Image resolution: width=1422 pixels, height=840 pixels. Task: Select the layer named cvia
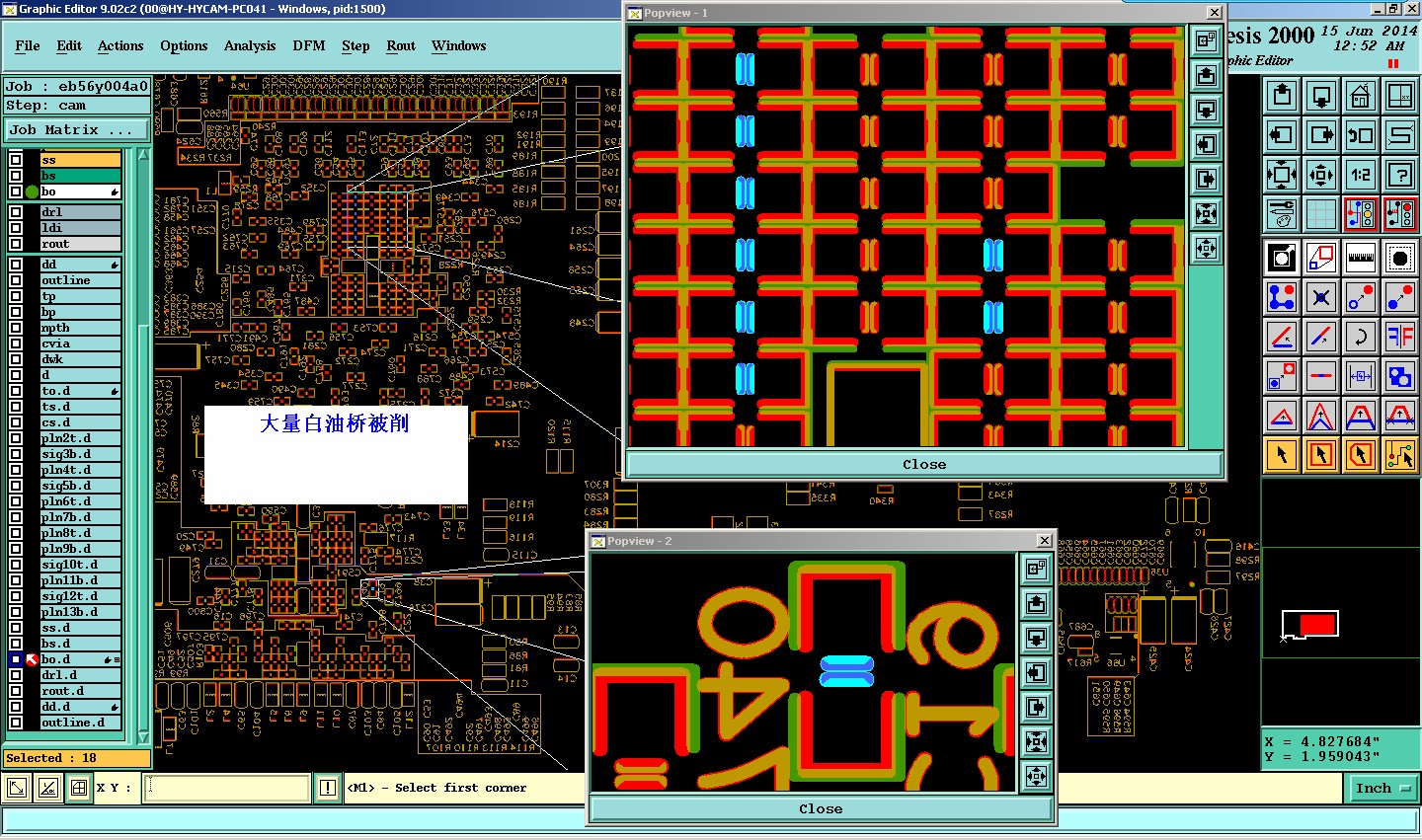coord(80,344)
